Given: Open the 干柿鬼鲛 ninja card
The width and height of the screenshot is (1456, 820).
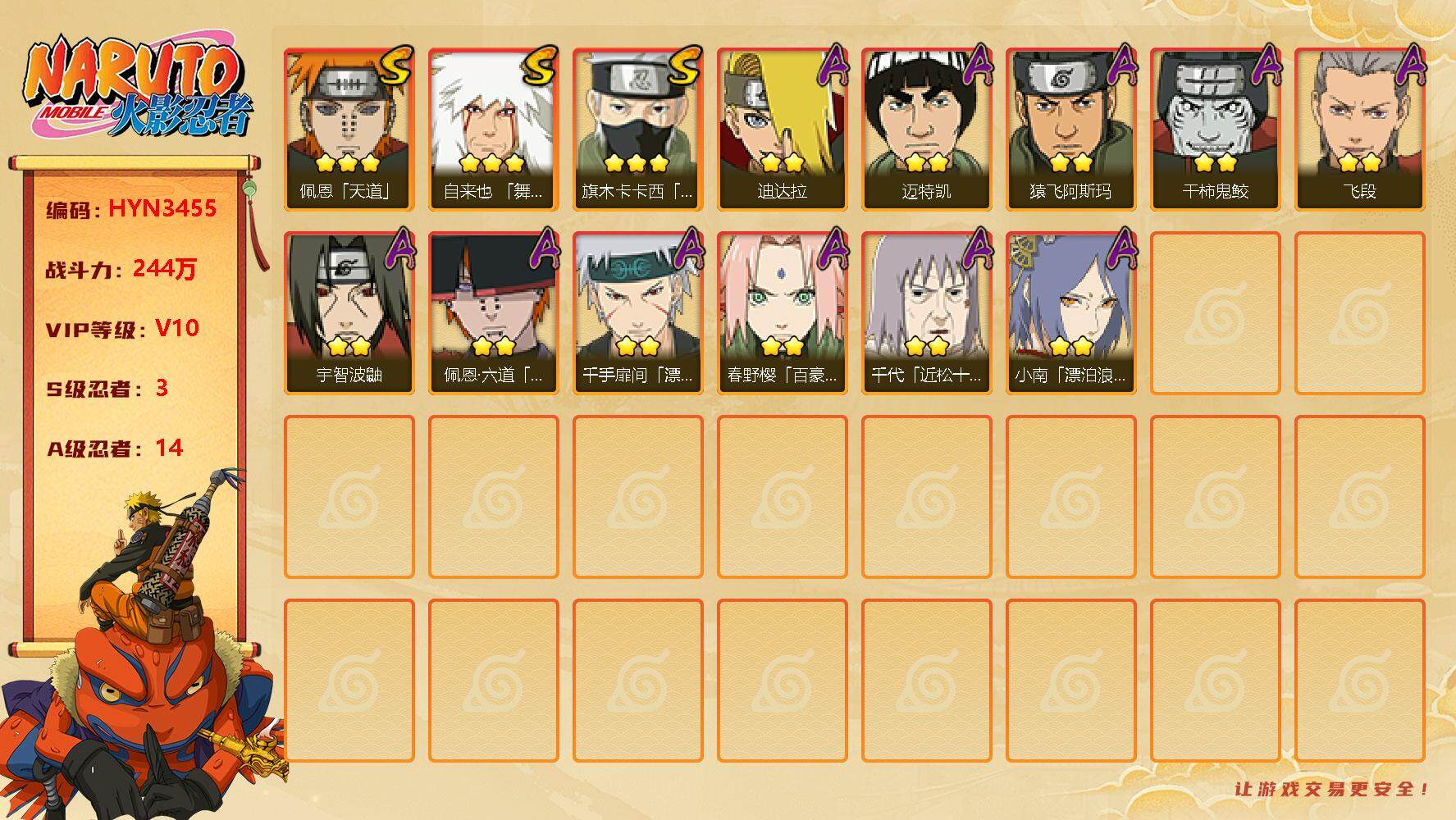Looking at the screenshot, I should click(1215, 130).
